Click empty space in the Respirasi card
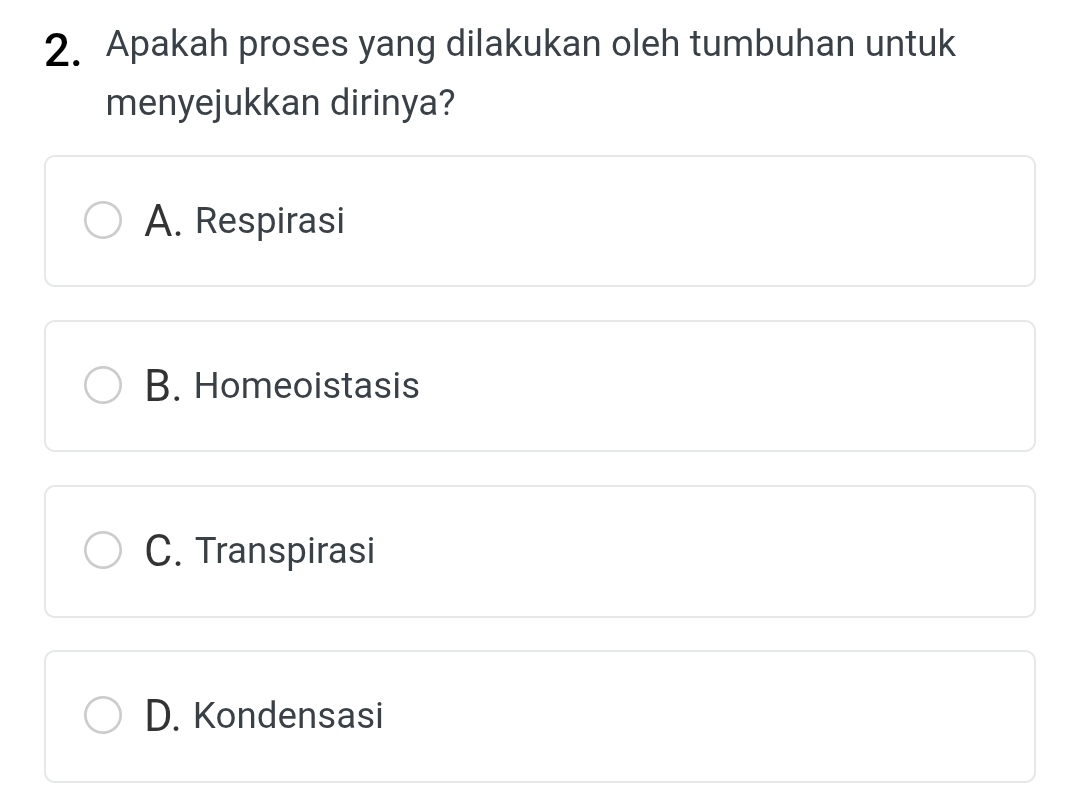This screenshot has width=1080, height=800. coord(700,221)
